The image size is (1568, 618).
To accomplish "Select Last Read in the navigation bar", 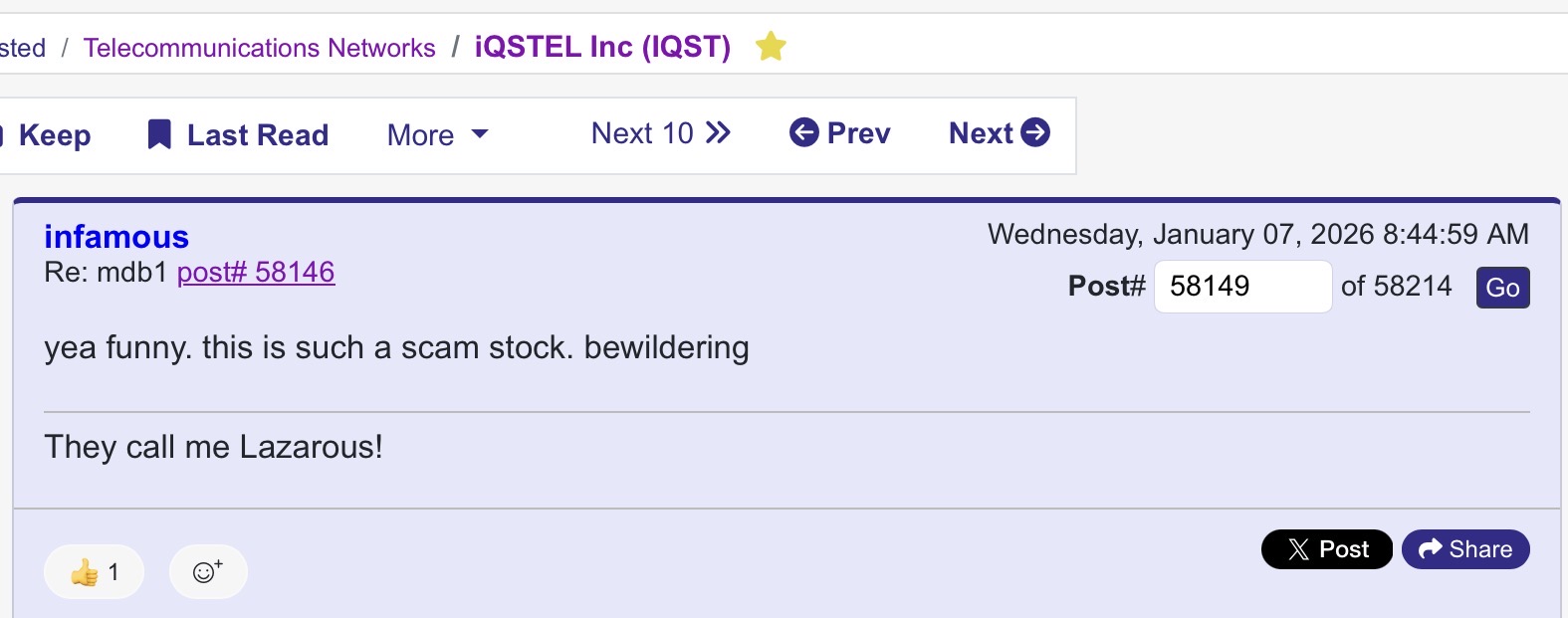I will coord(238,134).
